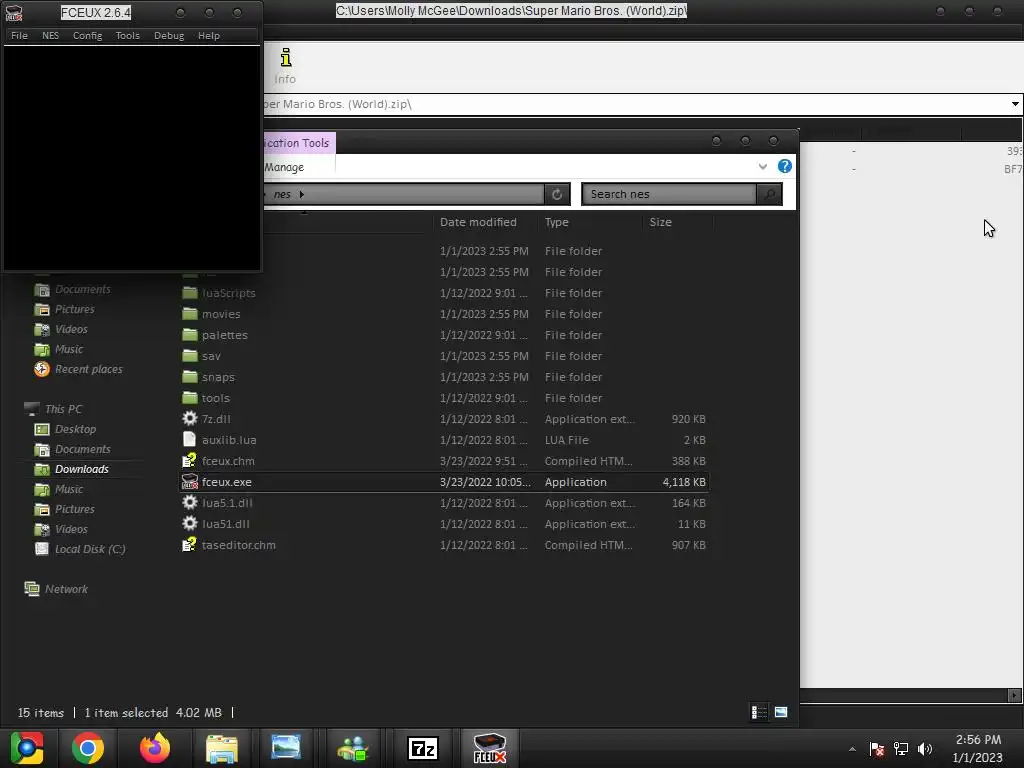Switch to large icons view in status bar
The image size is (1024, 768).
(x=781, y=712)
